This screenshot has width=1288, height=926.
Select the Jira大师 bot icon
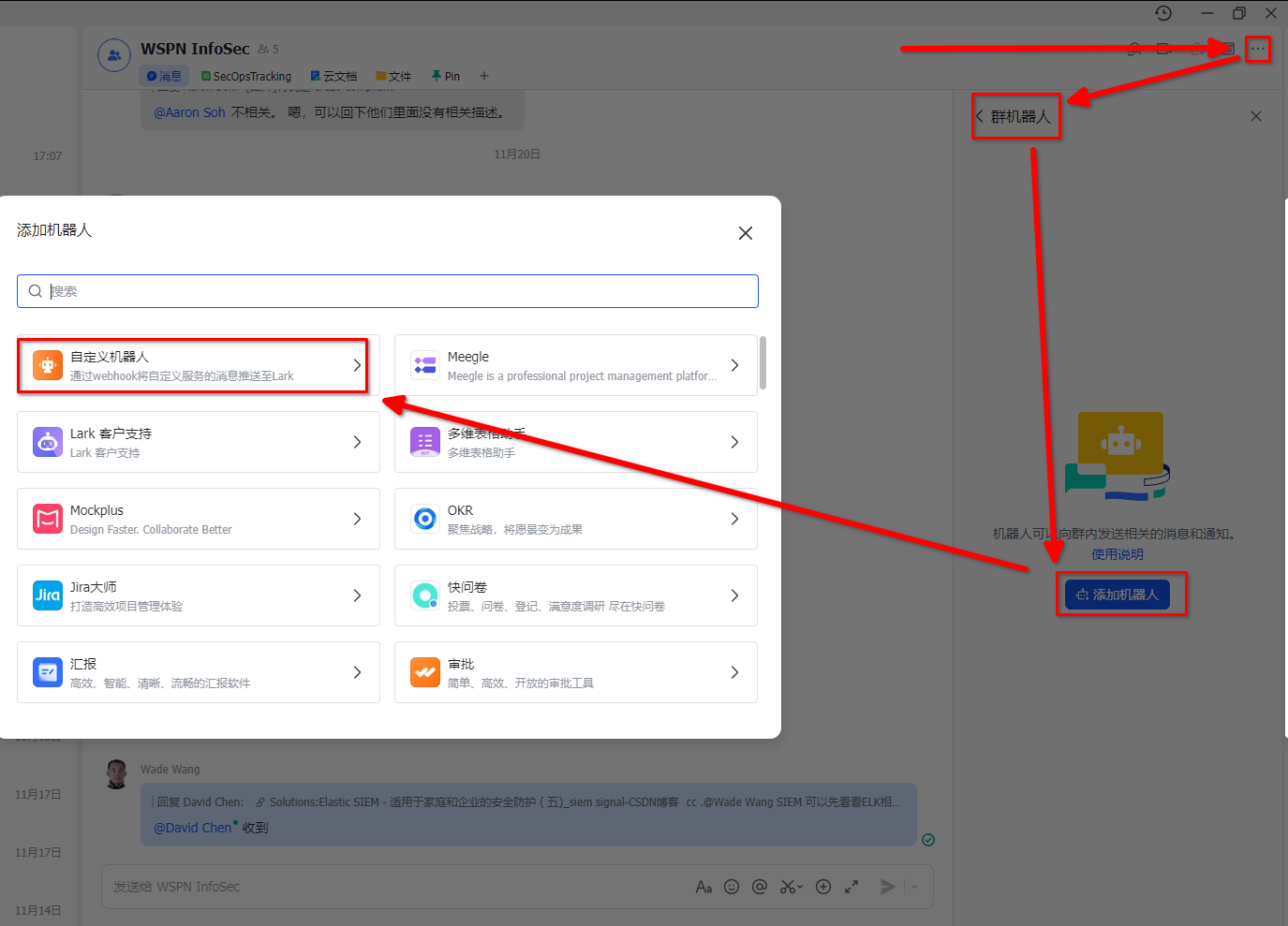(48, 595)
